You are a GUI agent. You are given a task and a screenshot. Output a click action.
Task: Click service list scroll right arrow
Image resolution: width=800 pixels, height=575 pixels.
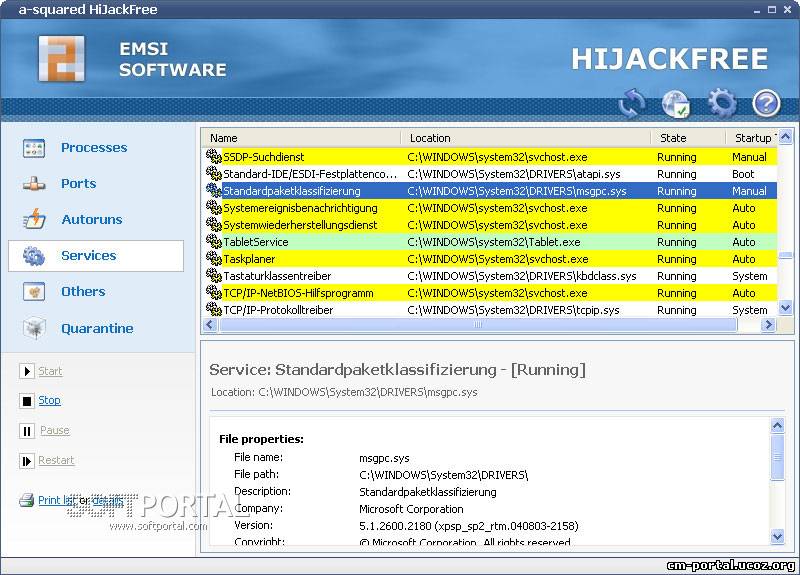[x=768, y=324]
